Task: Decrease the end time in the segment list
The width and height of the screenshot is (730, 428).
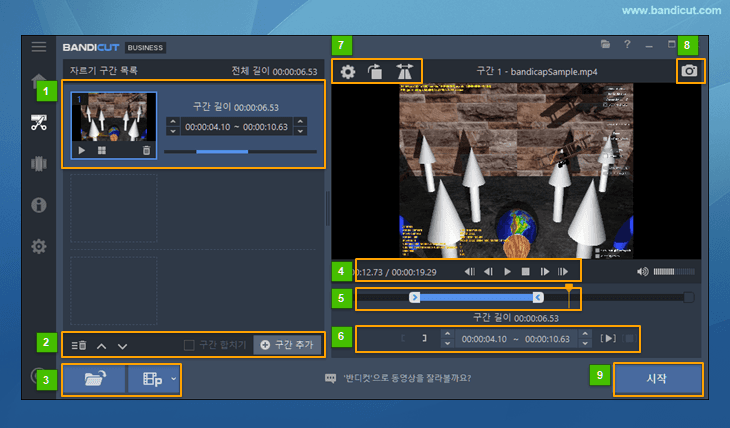Action: pyautogui.click(x=301, y=131)
